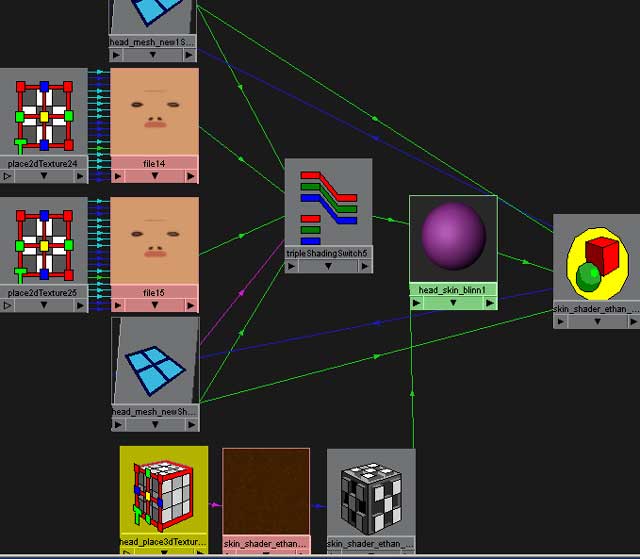Open input connections arrow on place2dTexture25
The height and width of the screenshot is (559, 640).
pyautogui.click(x=7, y=305)
